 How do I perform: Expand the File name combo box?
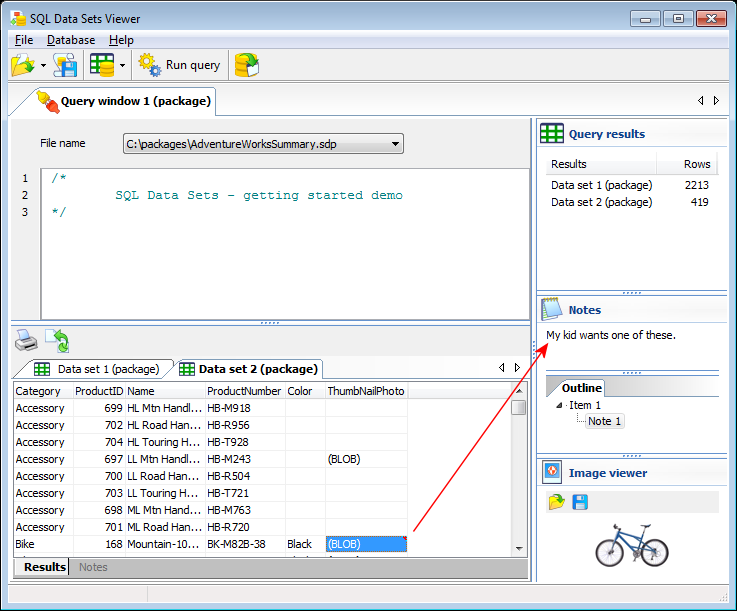pyautogui.click(x=396, y=144)
